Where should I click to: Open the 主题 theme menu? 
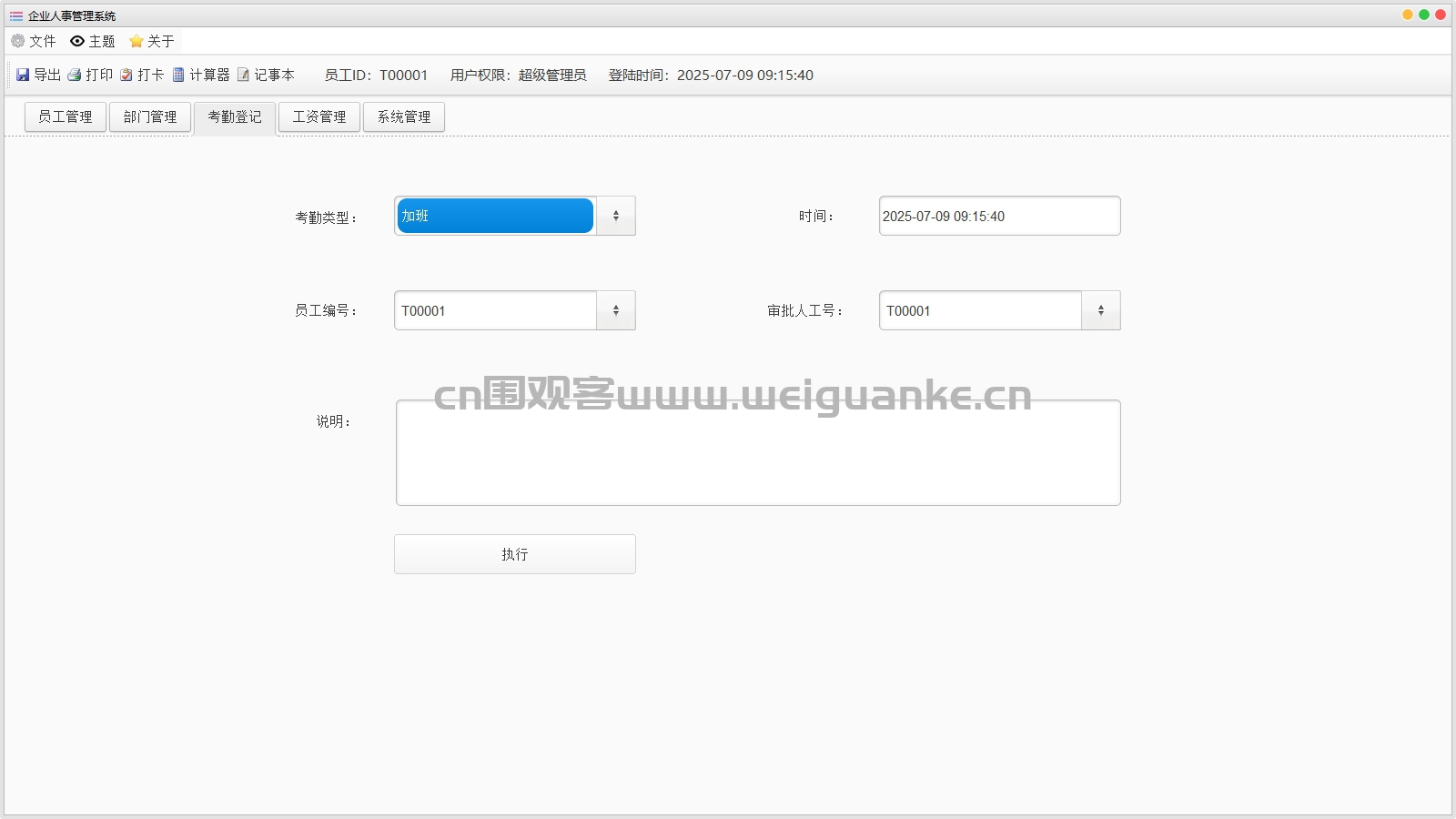click(x=93, y=41)
